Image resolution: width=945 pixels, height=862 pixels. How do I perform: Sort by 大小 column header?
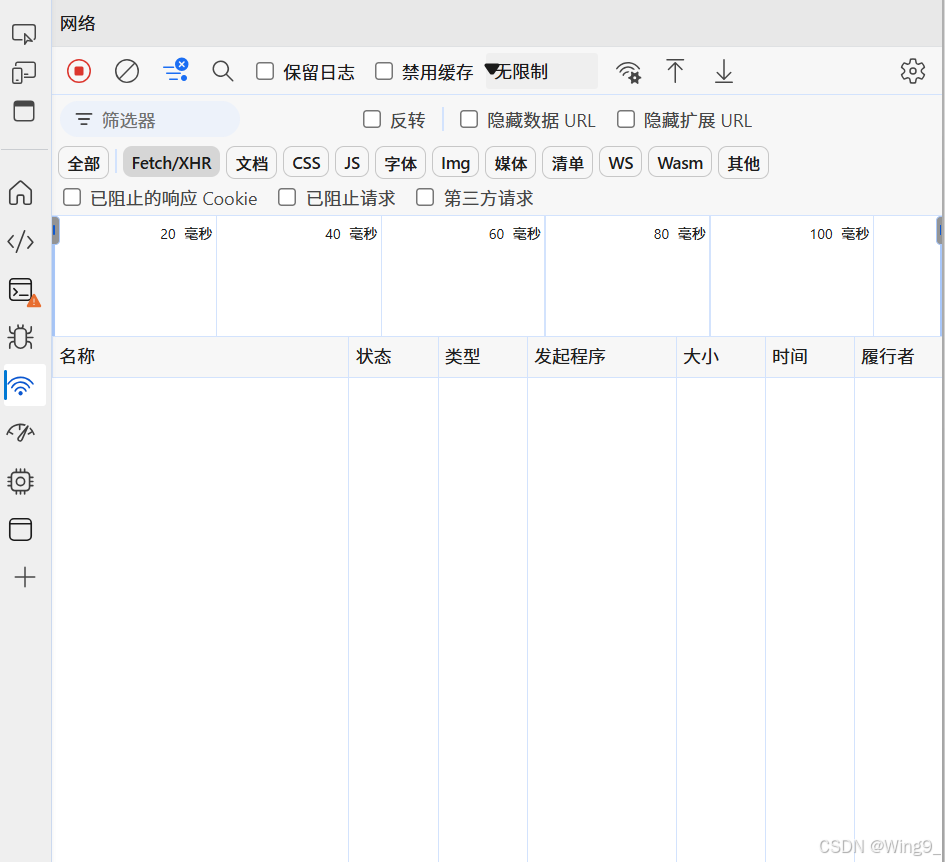721,356
